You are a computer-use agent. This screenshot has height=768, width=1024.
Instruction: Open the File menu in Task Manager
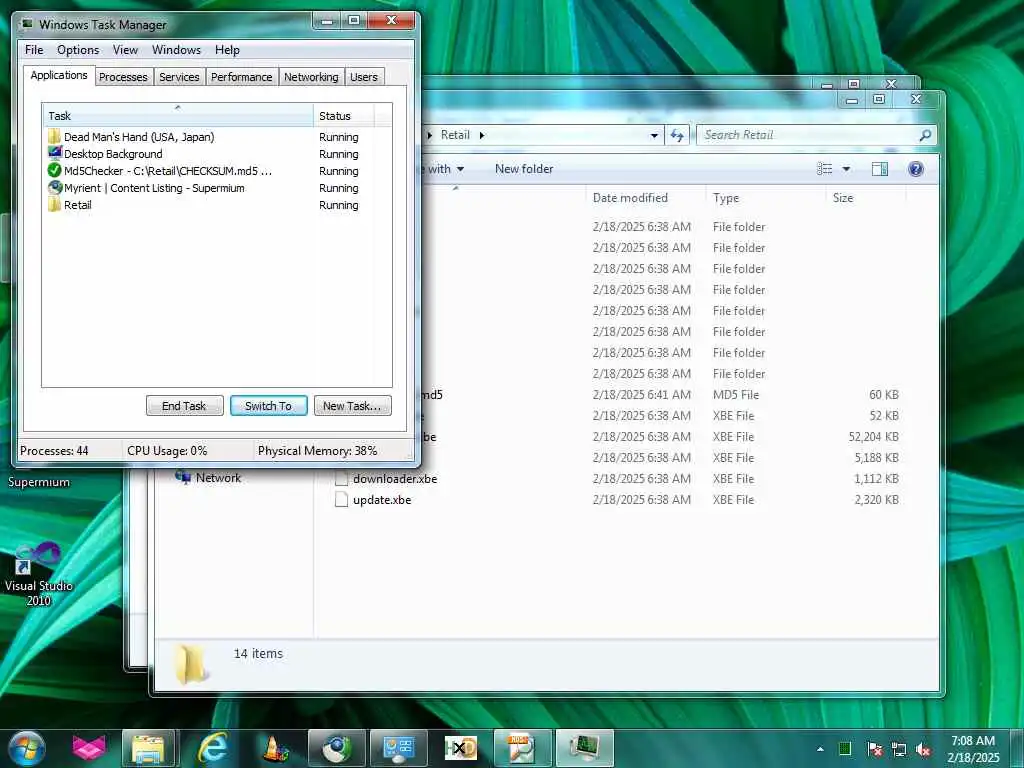pyautogui.click(x=34, y=50)
